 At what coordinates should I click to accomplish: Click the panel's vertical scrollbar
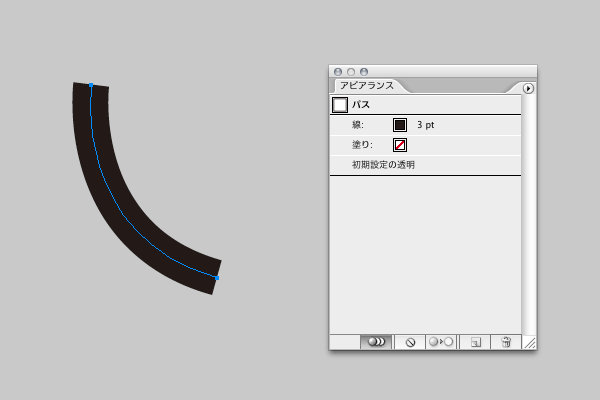(x=529, y=214)
